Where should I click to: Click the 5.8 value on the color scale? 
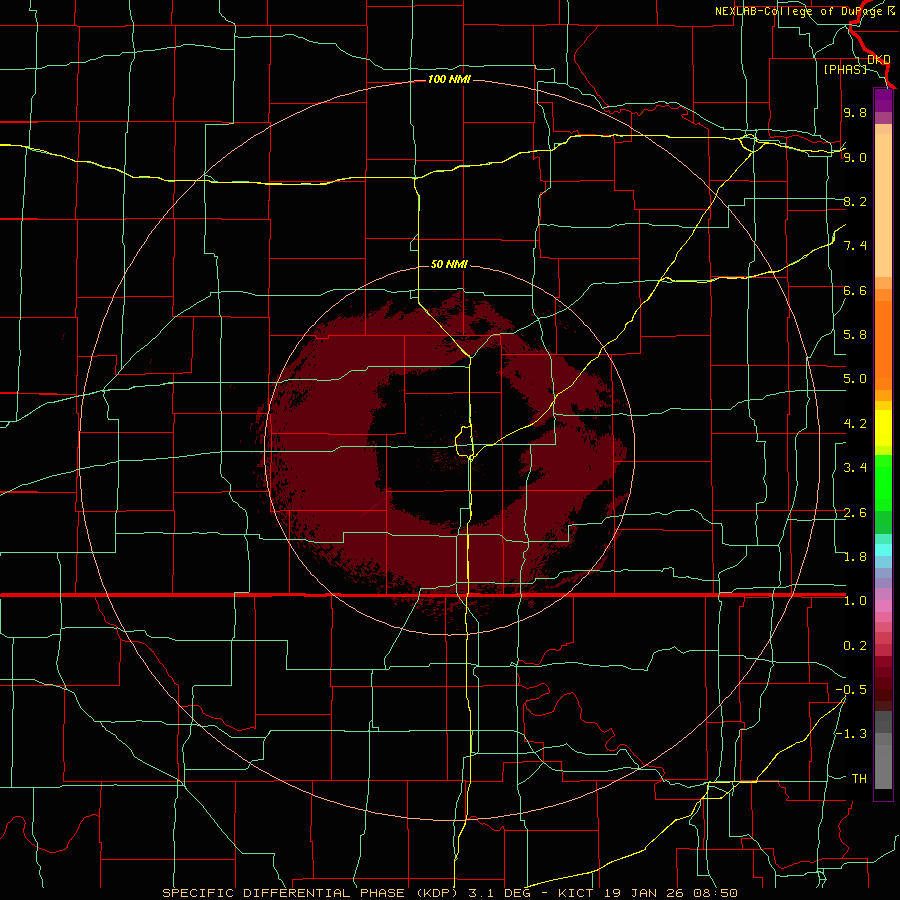coord(855,335)
